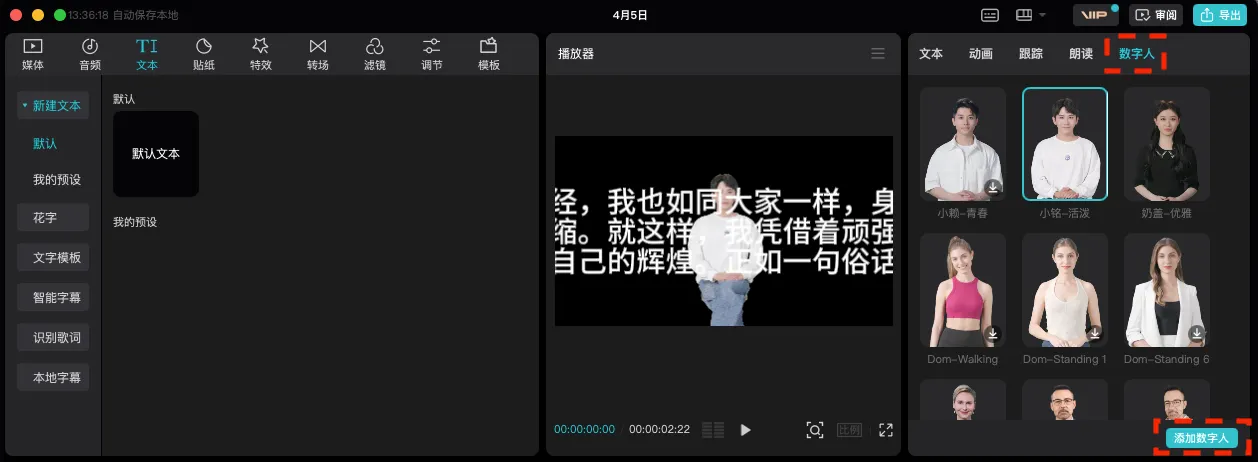
Task: Switch to the 动画 tab
Action: coord(981,54)
